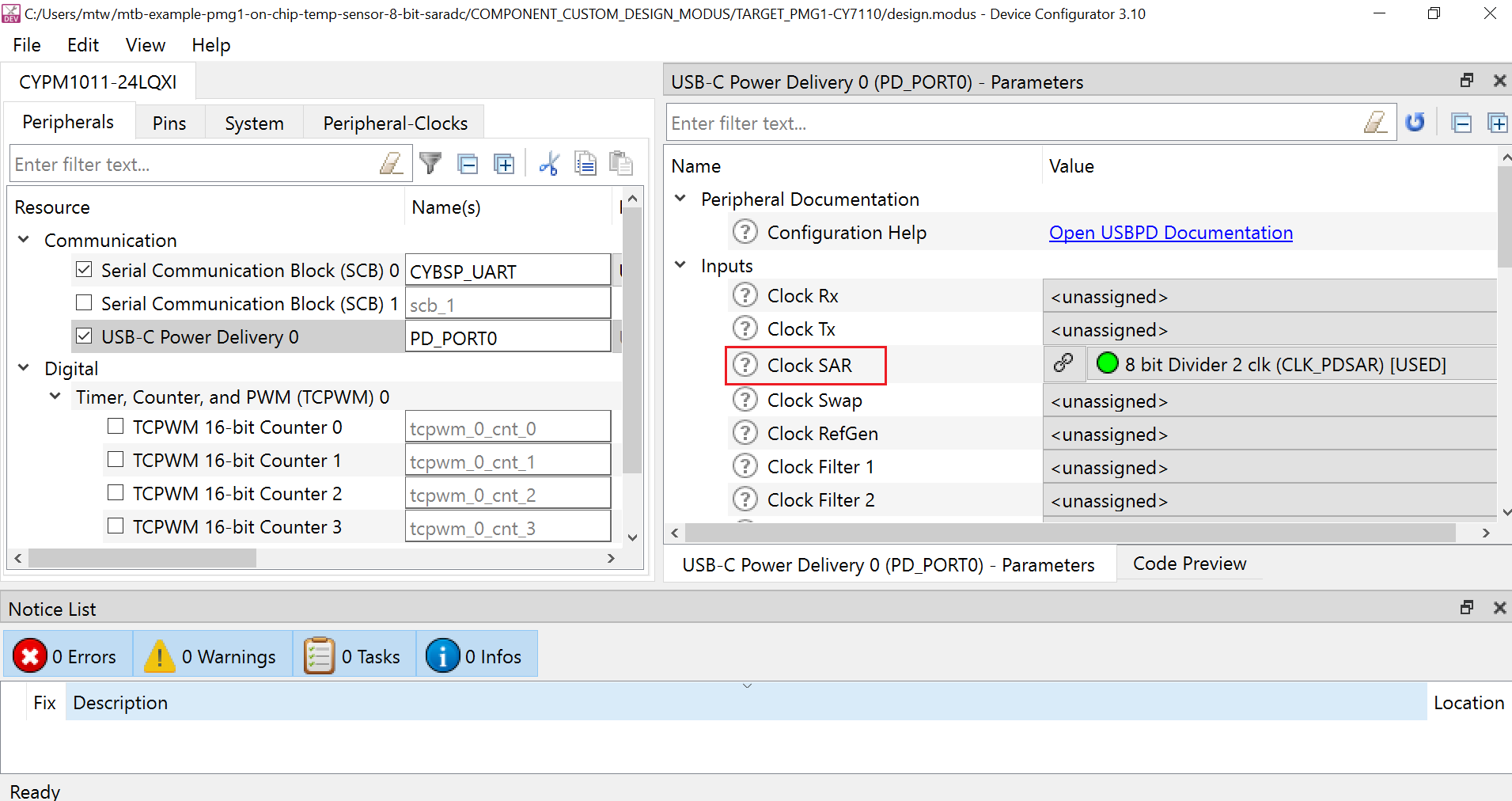Expand all resources in peripherals tree
Viewport: 1512px width, 801px height.
504,164
